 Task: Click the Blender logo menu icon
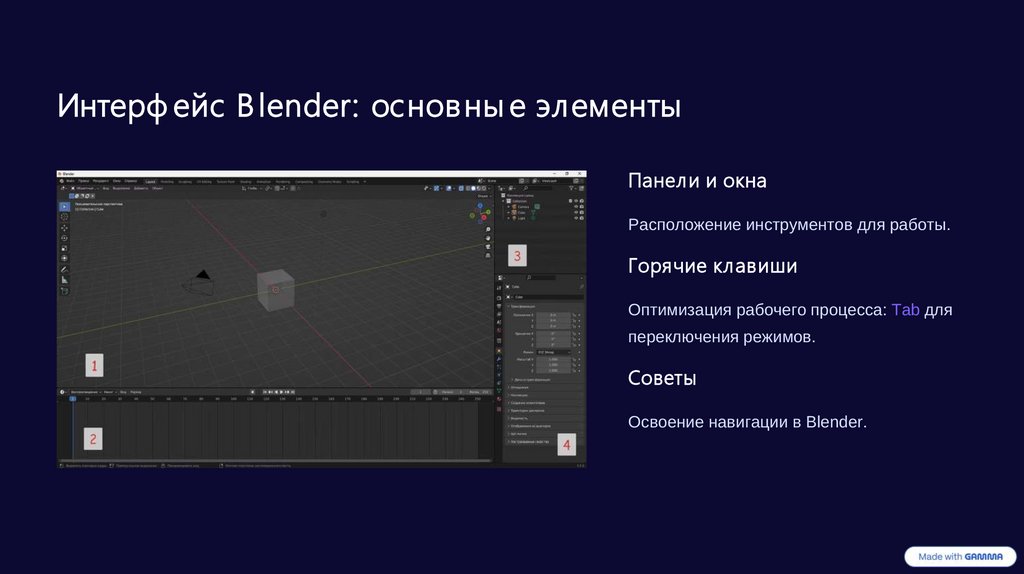click(x=61, y=182)
